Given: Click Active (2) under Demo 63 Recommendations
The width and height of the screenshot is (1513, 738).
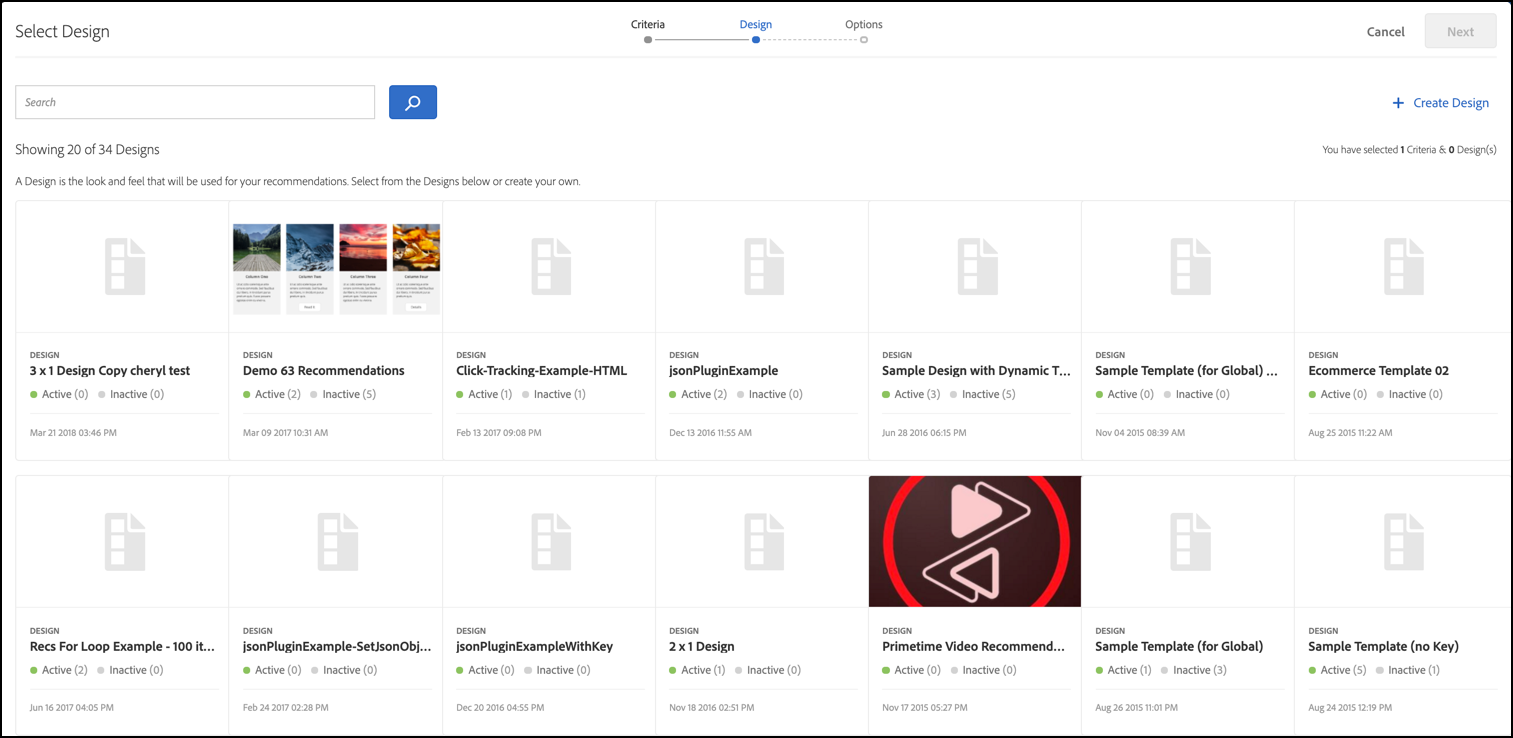Looking at the screenshot, I should coord(272,395).
